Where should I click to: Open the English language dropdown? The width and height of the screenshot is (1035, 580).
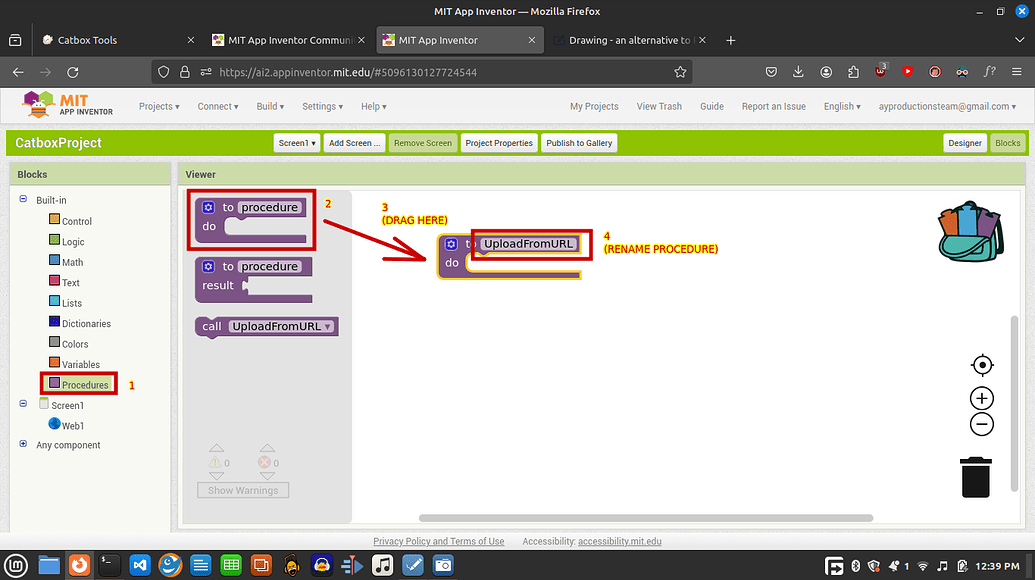[840, 105]
